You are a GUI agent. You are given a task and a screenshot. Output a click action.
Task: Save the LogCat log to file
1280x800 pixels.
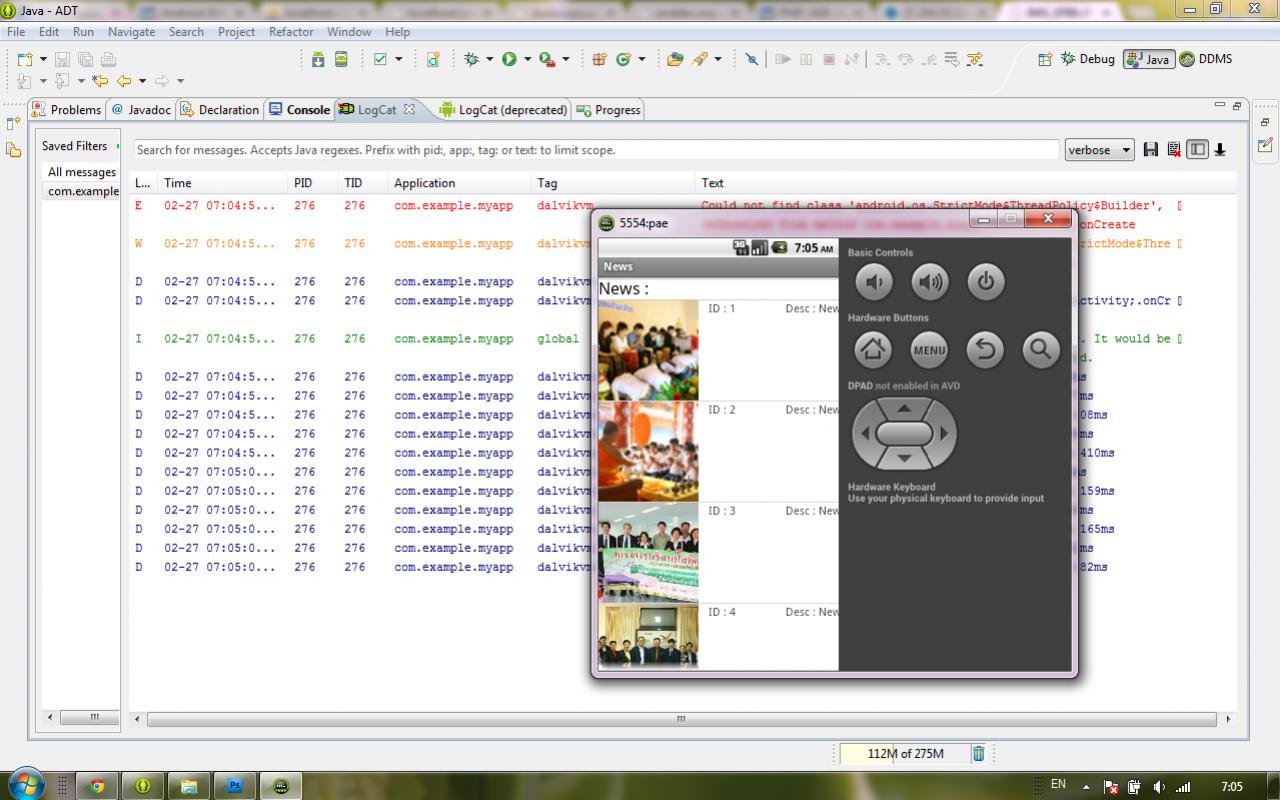coord(1151,150)
